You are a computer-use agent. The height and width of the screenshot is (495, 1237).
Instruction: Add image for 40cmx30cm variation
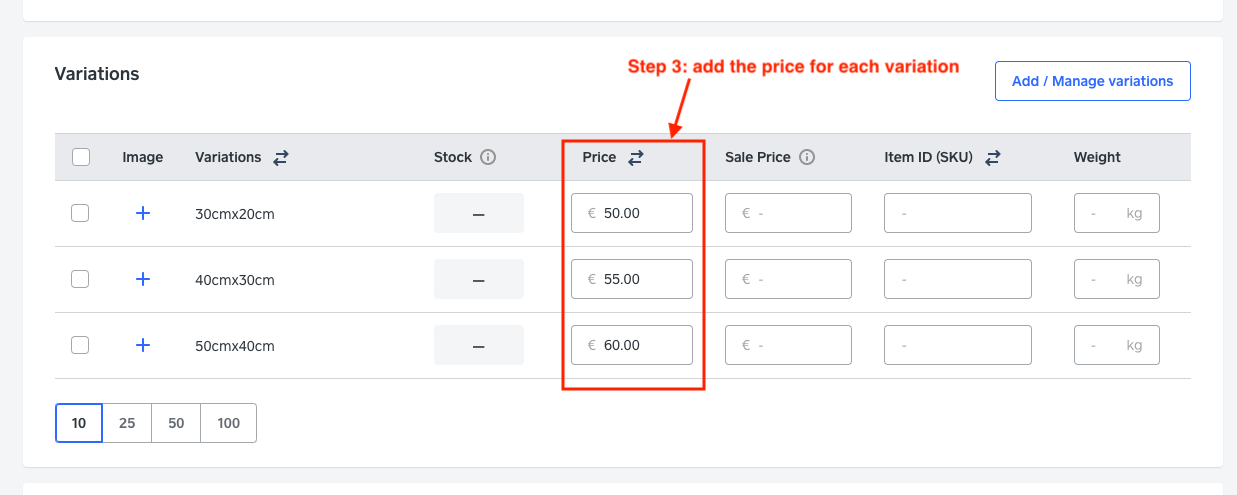(x=143, y=279)
